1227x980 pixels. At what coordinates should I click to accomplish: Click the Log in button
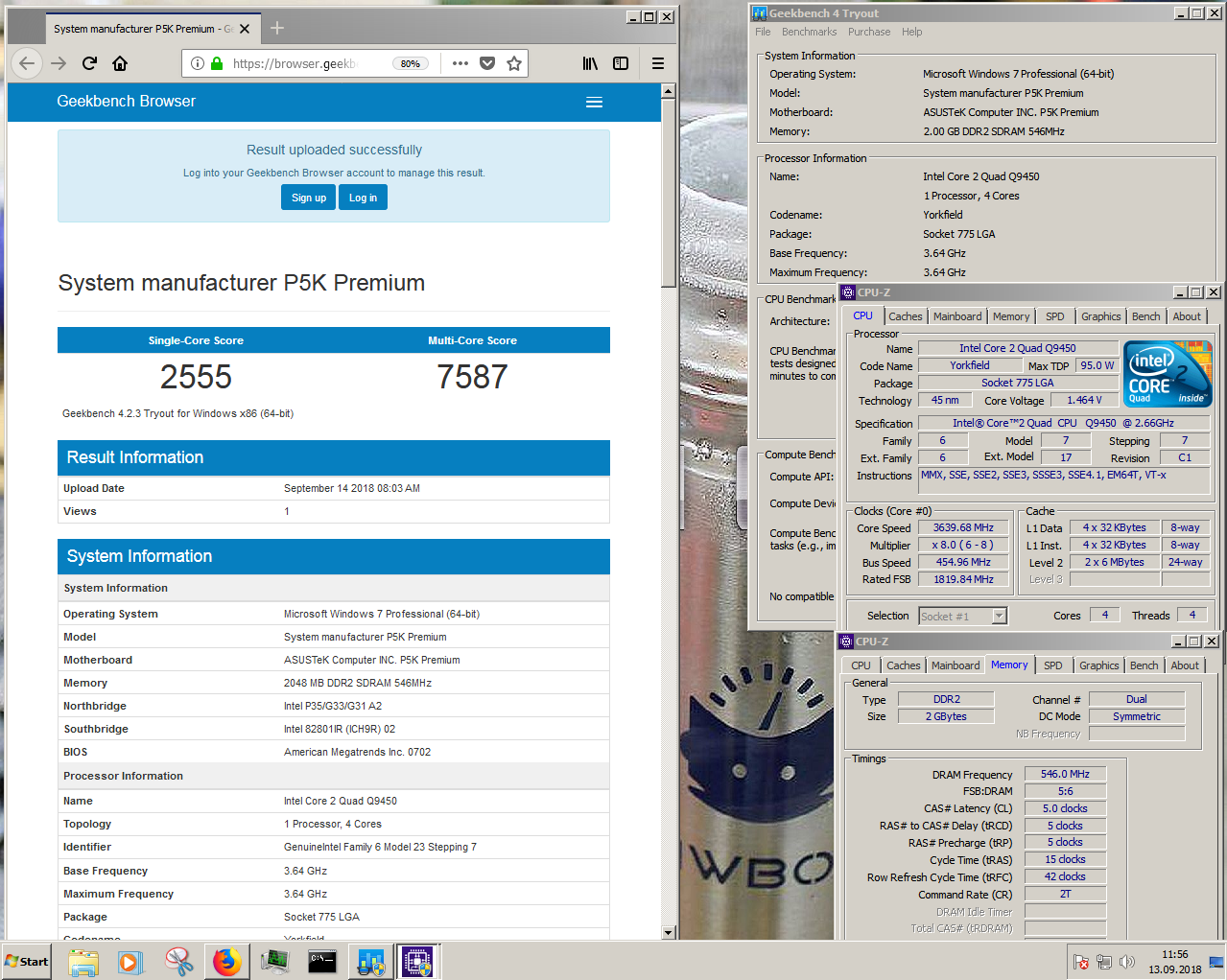pyautogui.click(x=363, y=198)
